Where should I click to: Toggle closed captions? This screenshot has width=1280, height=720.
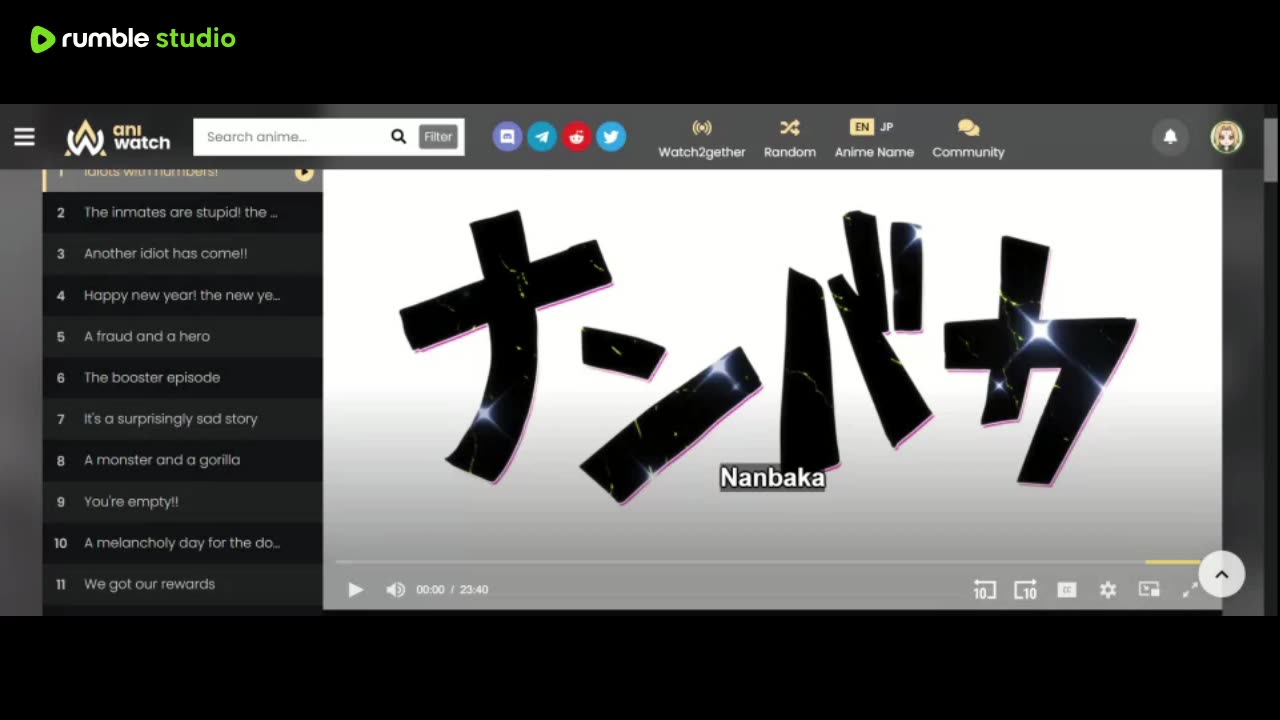tap(1067, 590)
